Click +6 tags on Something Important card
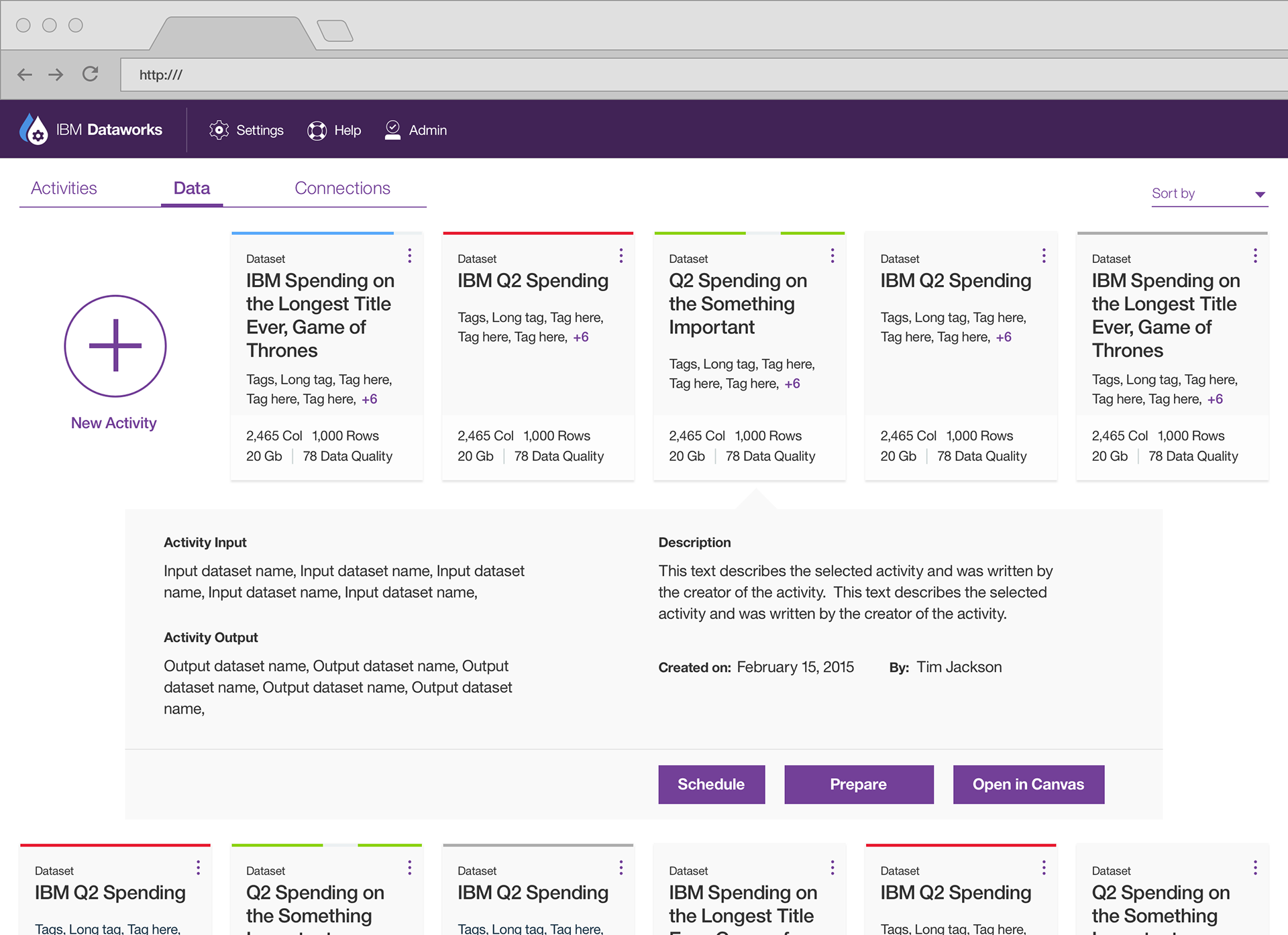The image size is (1288, 935). pyautogui.click(x=792, y=384)
